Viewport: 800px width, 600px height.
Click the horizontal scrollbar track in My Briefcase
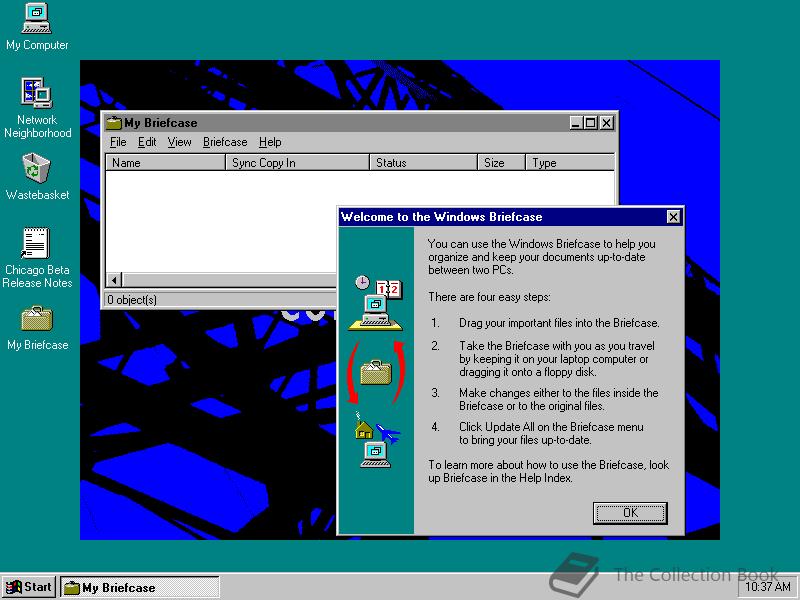pos(230,280)
